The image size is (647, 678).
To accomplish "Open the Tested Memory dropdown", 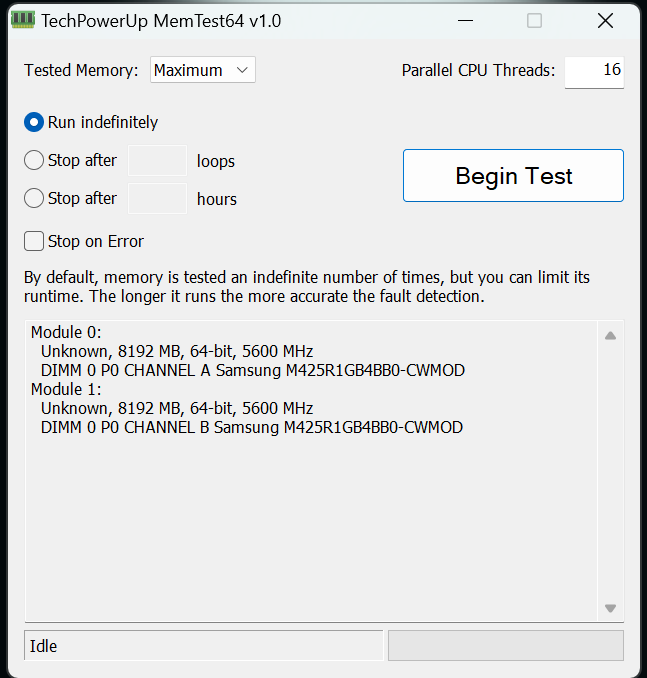I will click(x=202, y=70).
